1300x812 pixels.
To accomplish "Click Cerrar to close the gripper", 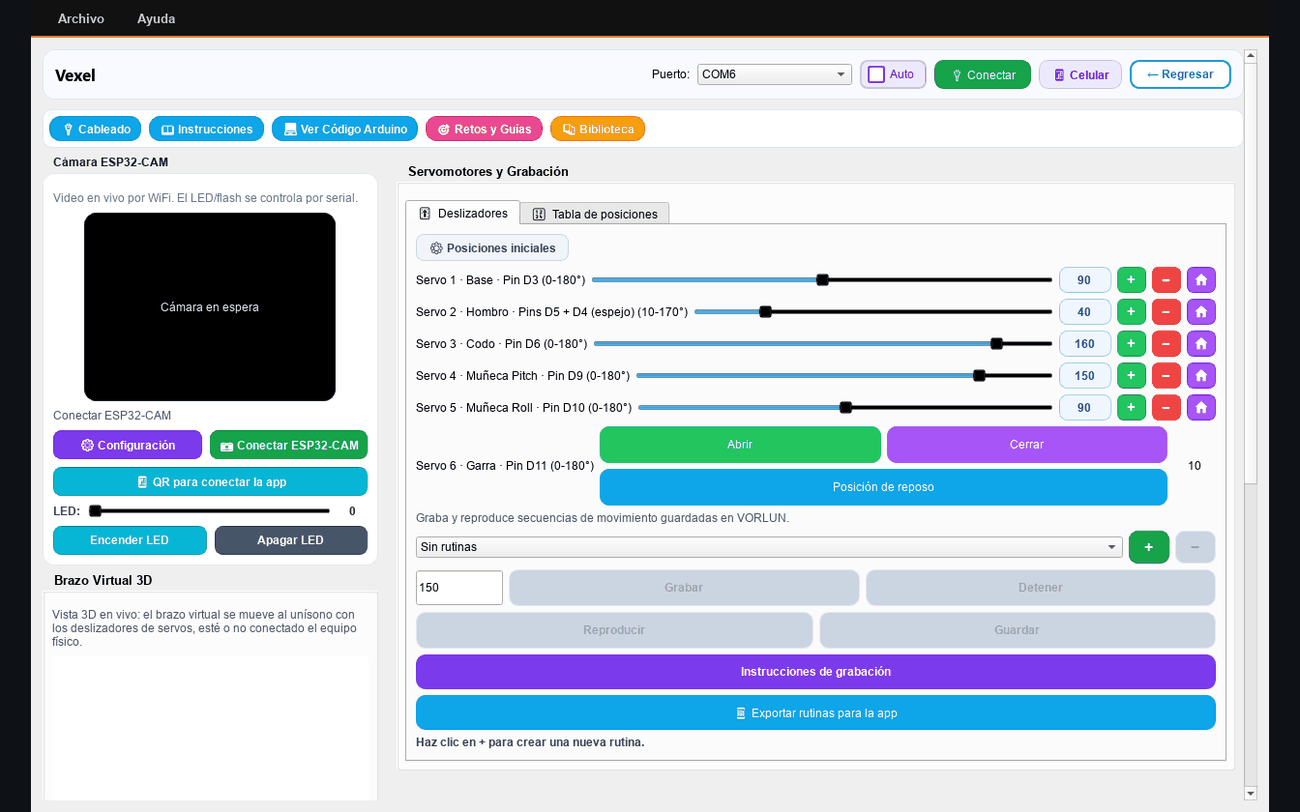I will click(1027, 444).
